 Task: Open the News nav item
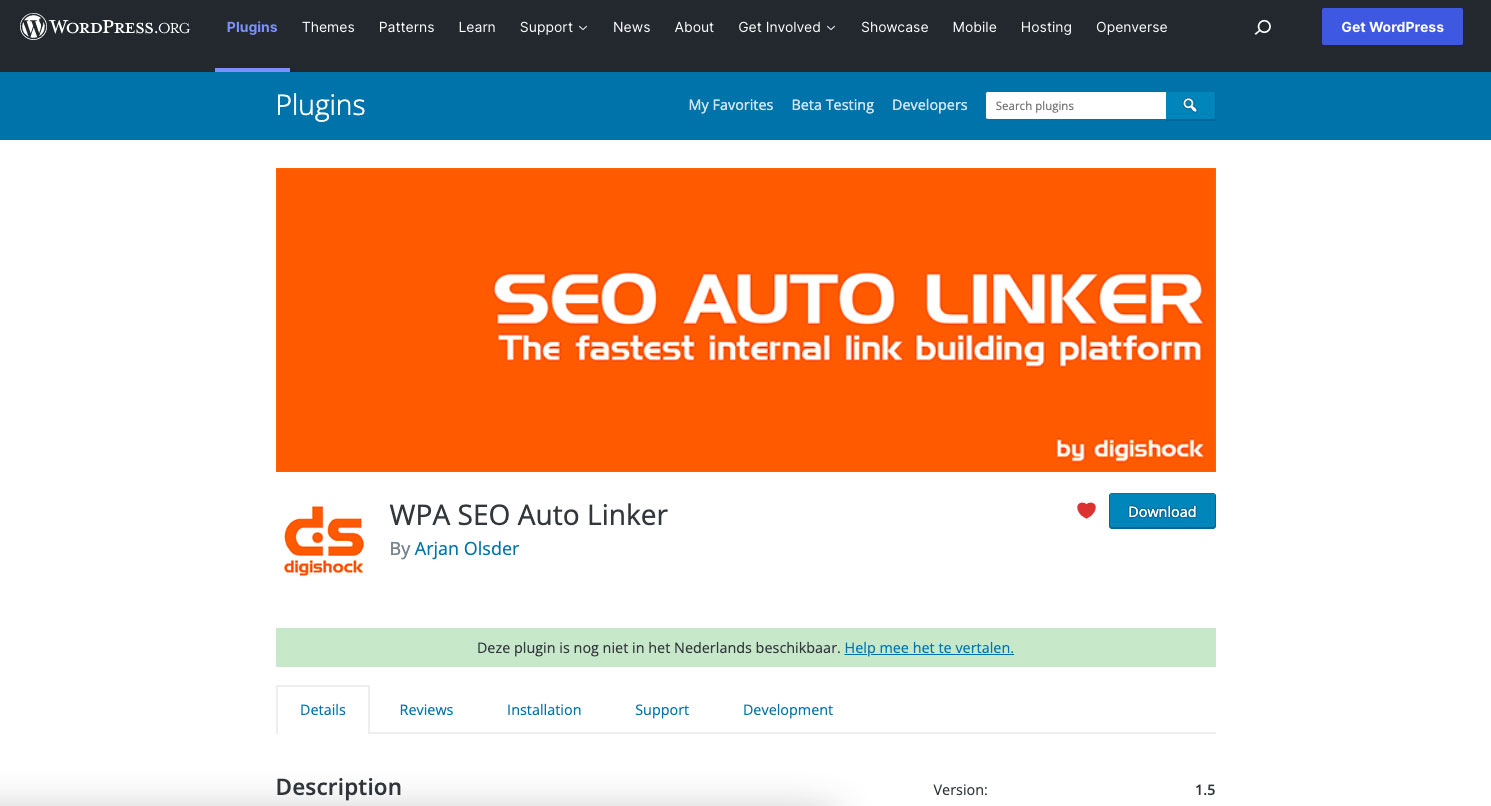tap(632, 27)
